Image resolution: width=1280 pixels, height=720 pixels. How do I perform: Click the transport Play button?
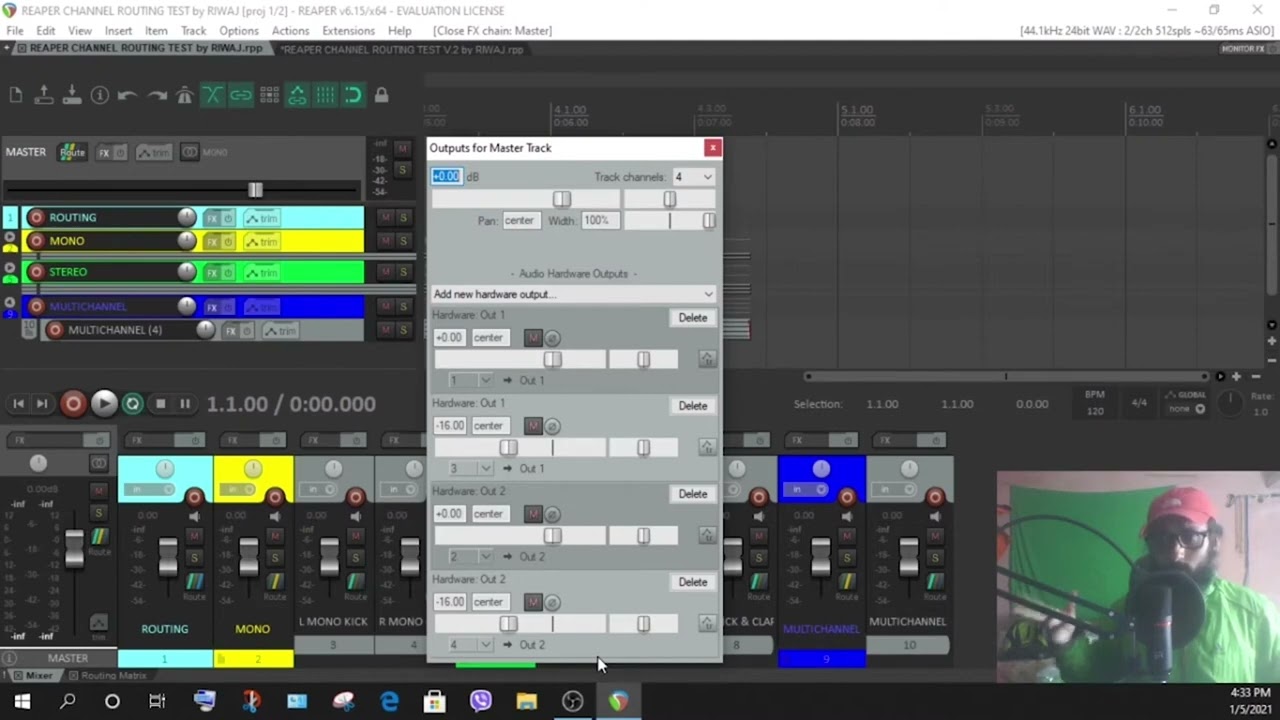pyautogui.click(x=104, y=404)
